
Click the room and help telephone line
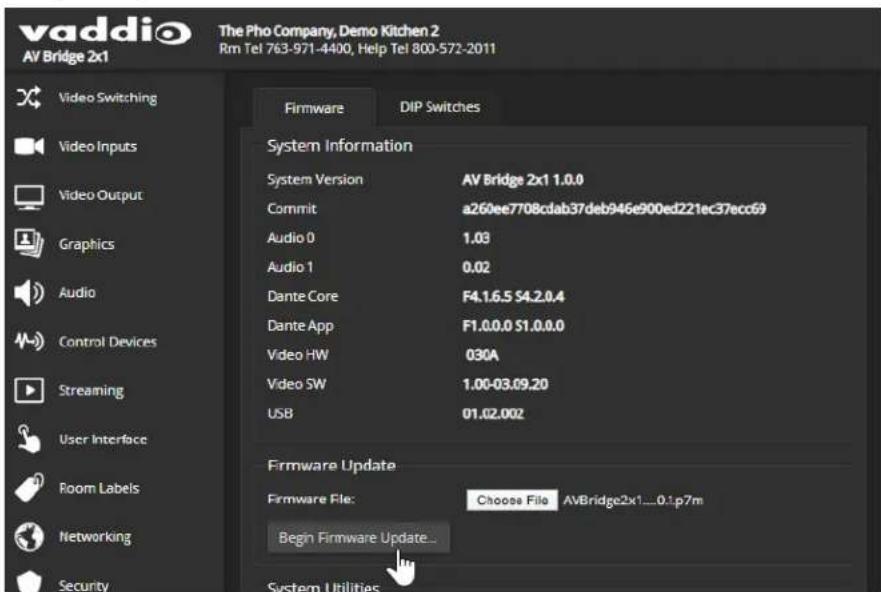tap(357, 48)
